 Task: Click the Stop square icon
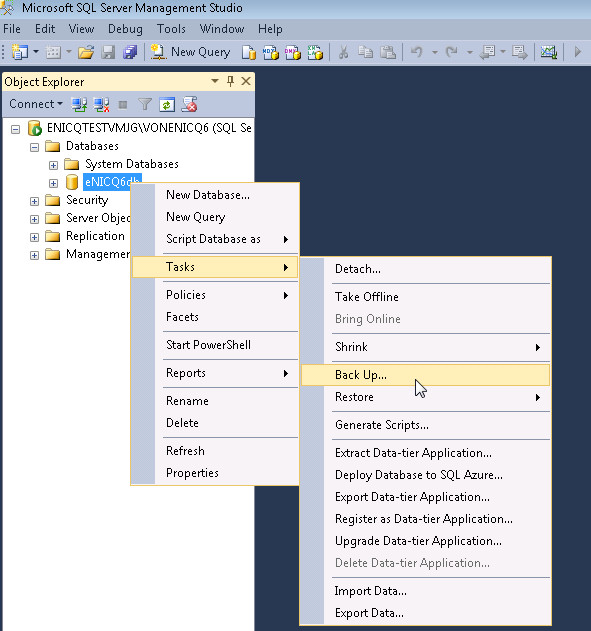pos(123,105)
